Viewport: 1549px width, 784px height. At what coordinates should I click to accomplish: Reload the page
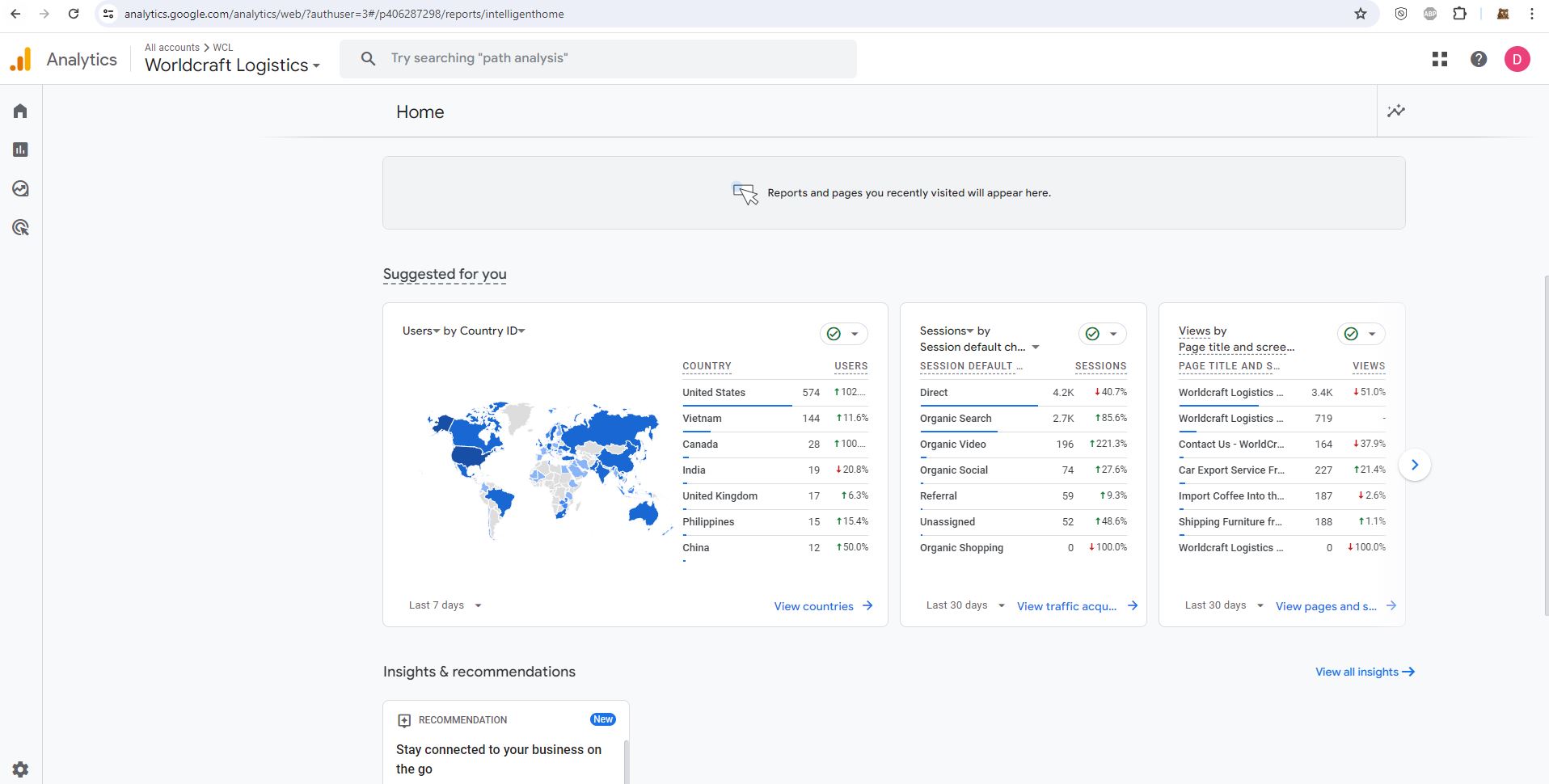(x=74, y=14)
